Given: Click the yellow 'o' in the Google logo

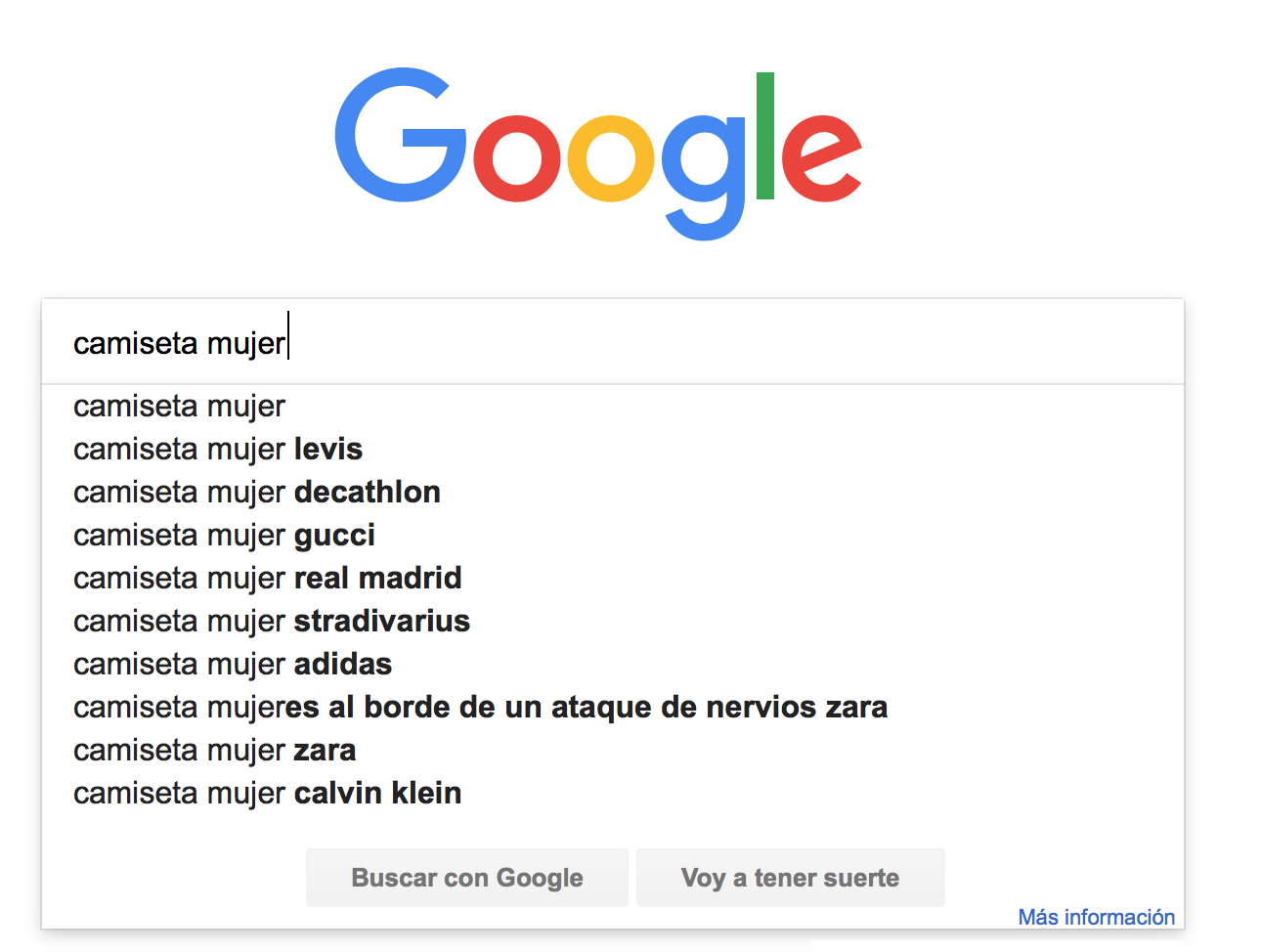Looking at the screenshot, I should 609,157.
